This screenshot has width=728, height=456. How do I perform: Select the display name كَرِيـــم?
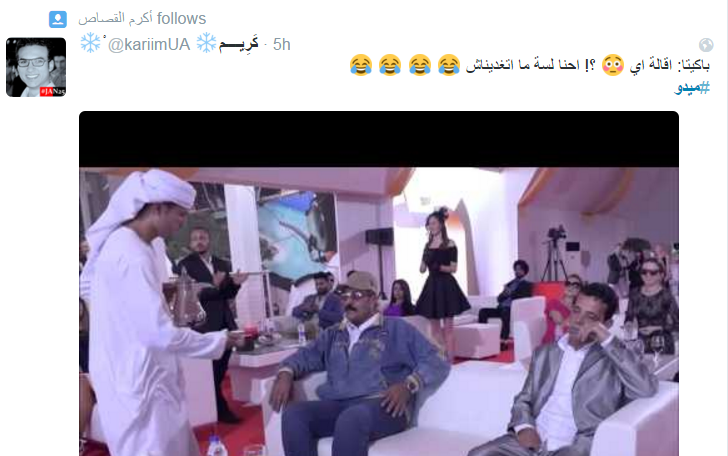239,44
